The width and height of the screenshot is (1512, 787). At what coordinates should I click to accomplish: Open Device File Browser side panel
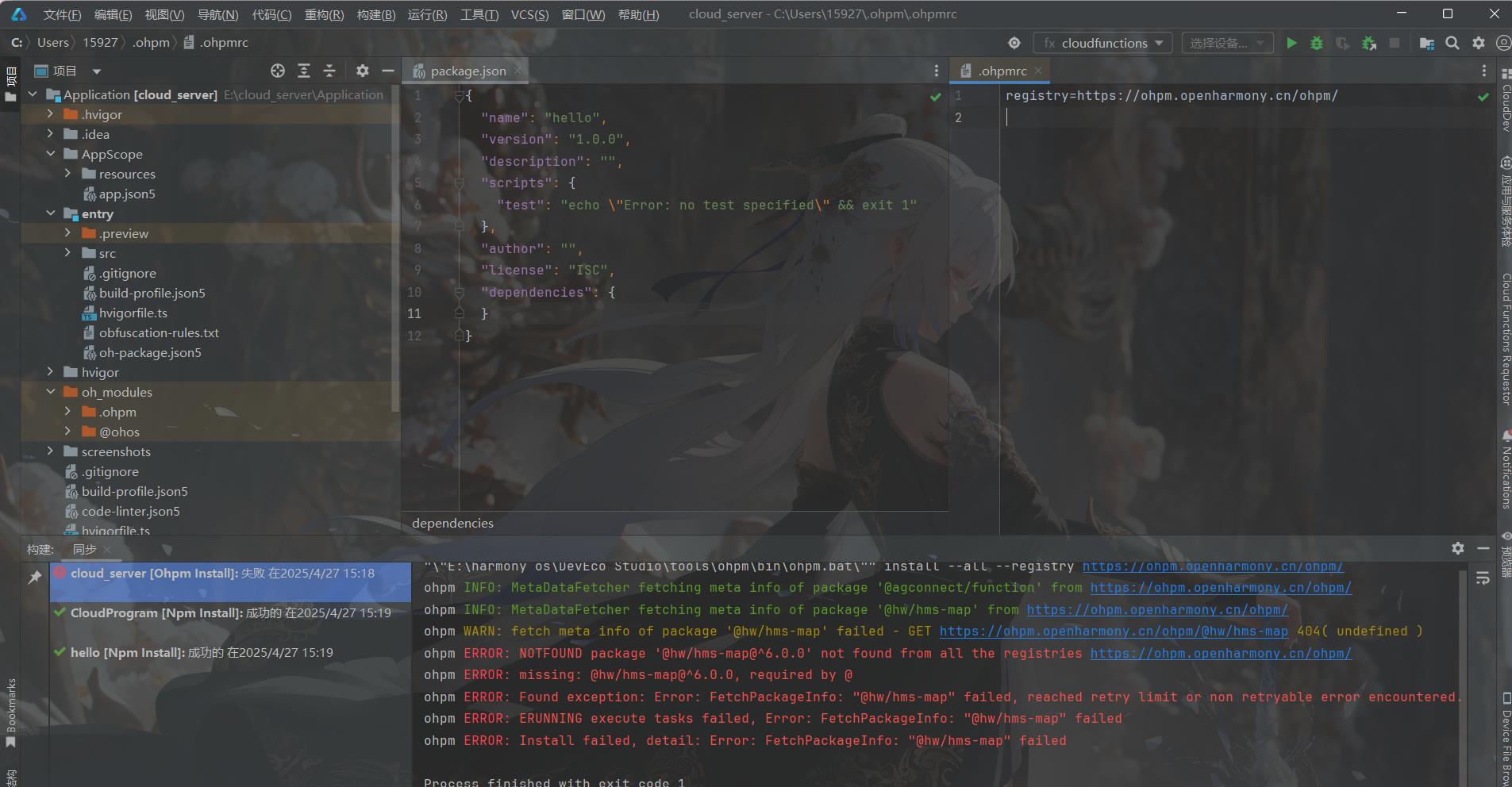click(1505, 740)
